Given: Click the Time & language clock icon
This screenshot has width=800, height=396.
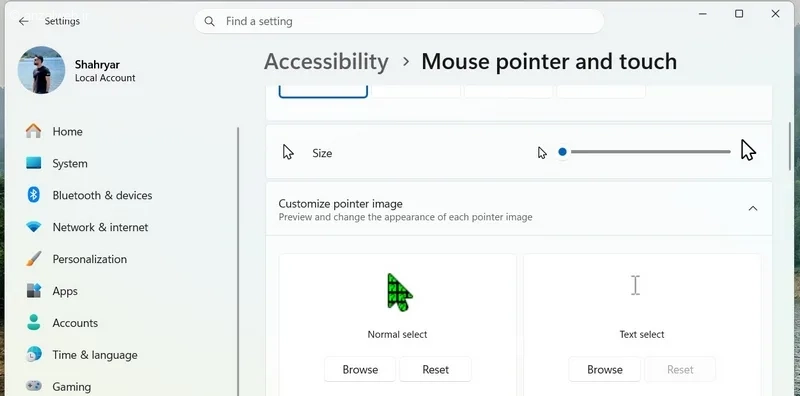Looking at the screenshot, I should click(34, 354).
